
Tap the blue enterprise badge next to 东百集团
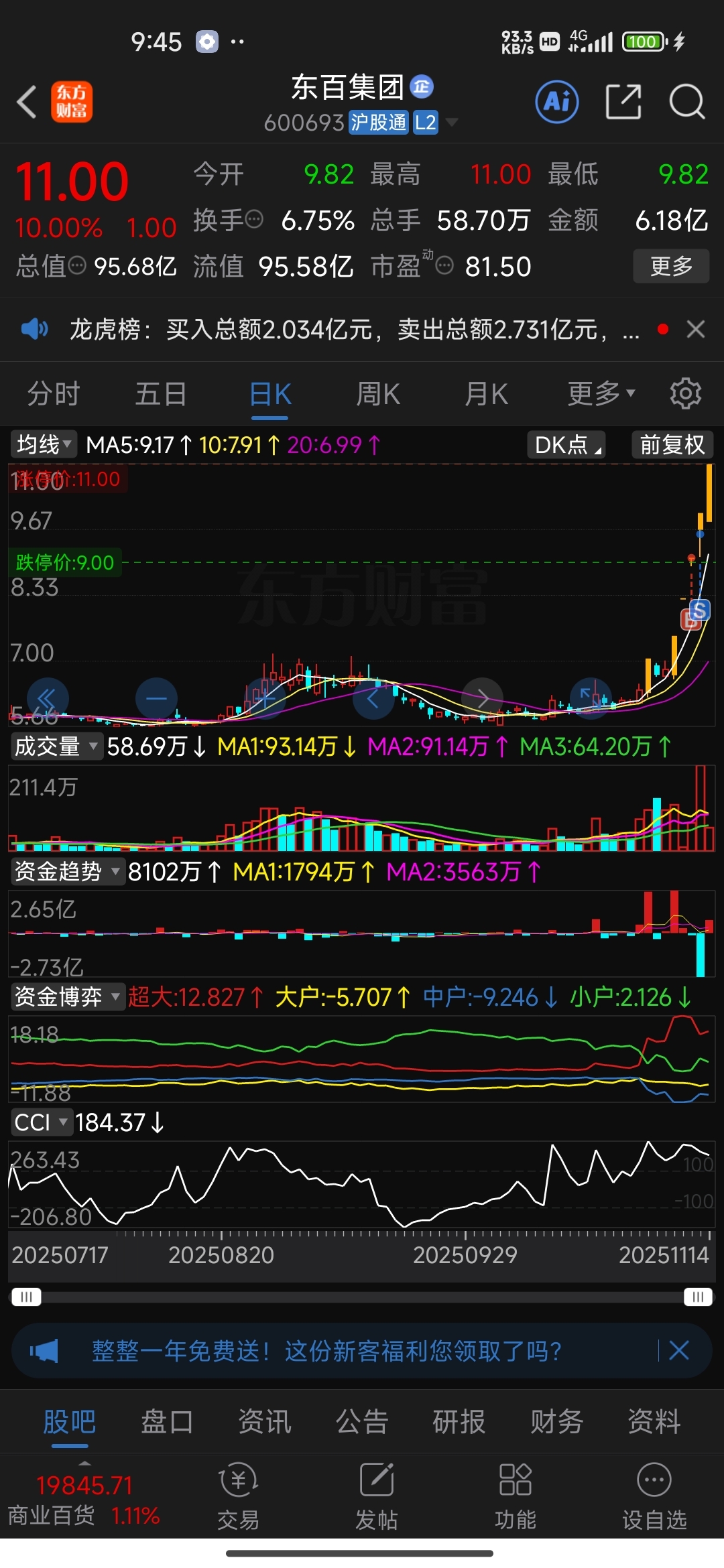422,86
